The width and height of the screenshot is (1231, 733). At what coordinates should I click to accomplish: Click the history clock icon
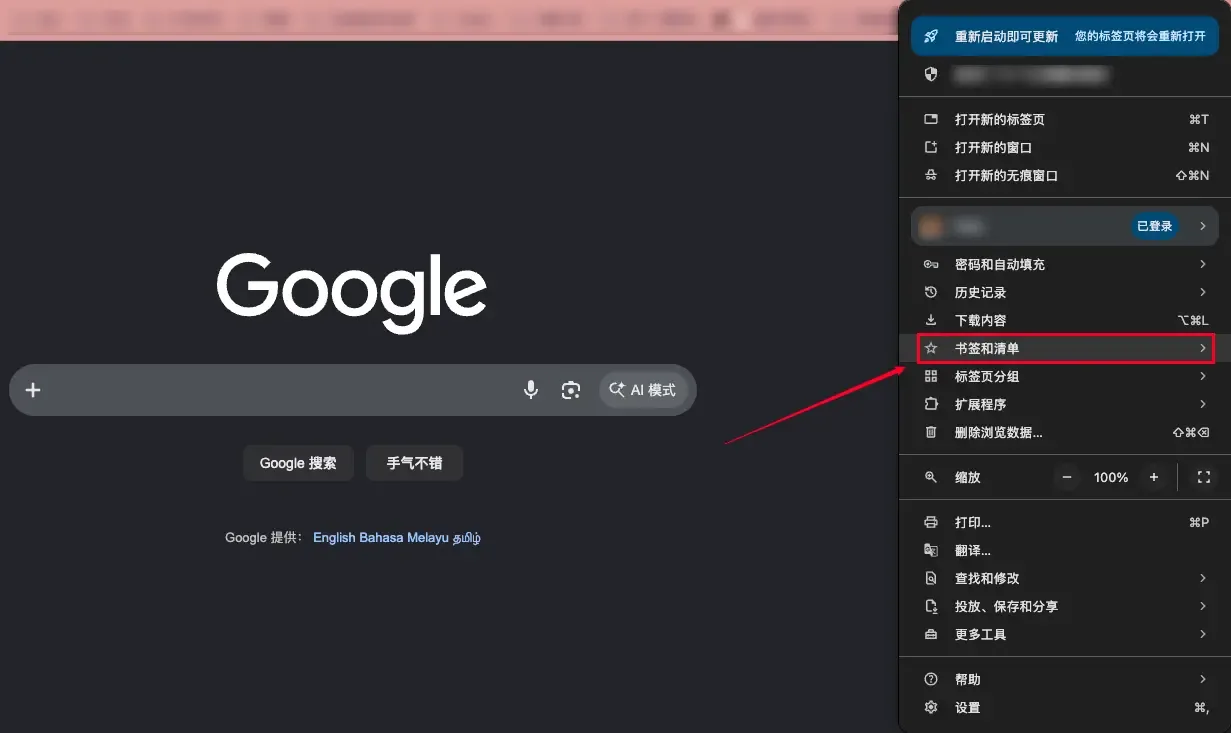click(x=931, y=292)
